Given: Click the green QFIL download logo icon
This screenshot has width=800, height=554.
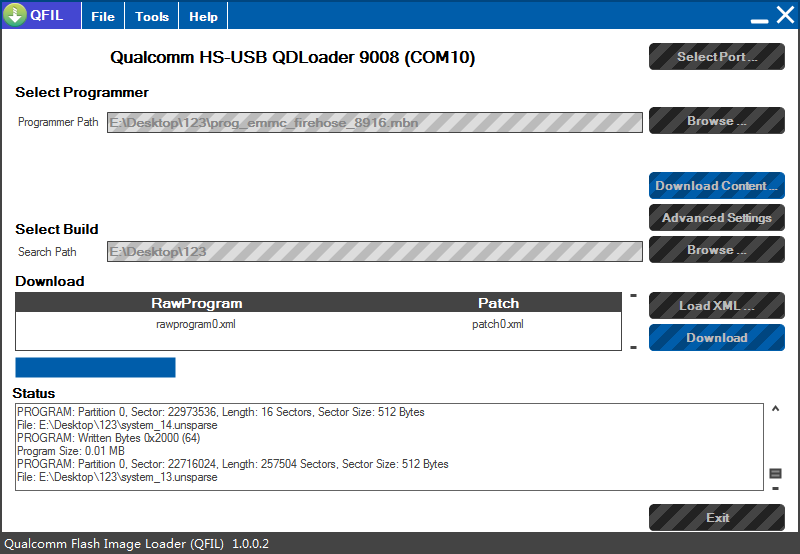Looking at the screenshot, I should [14, 16].
